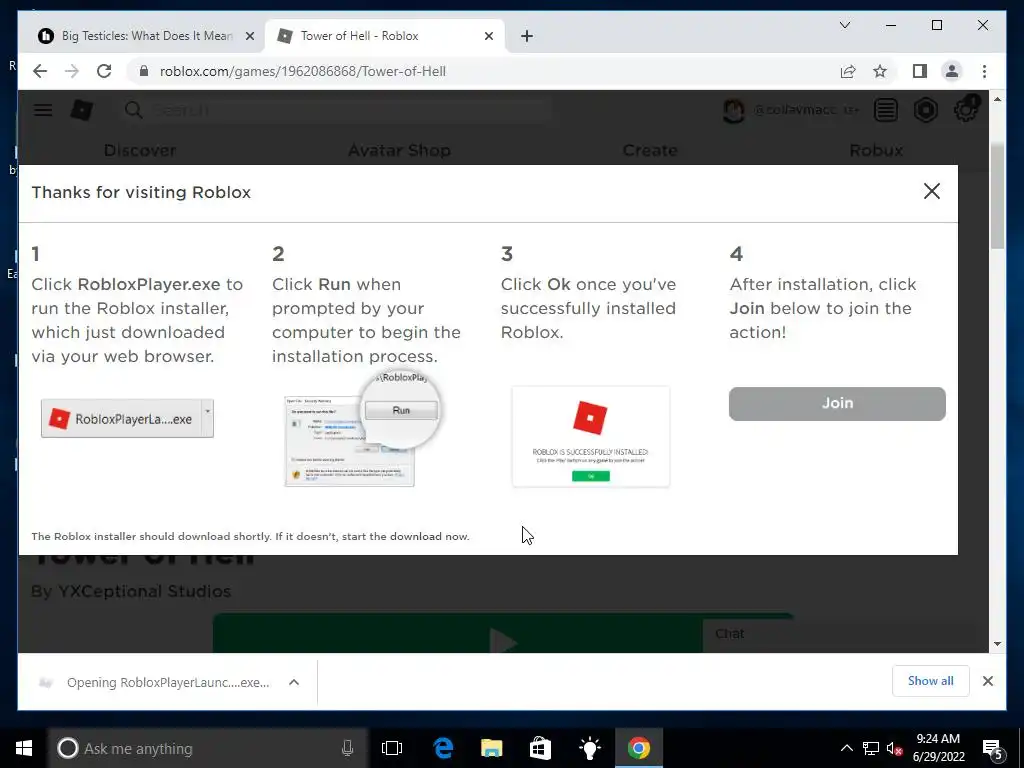Click the Run prompt illustration
The width and height of the screenshot is (1024, 768).
click(x=362, y=430)
